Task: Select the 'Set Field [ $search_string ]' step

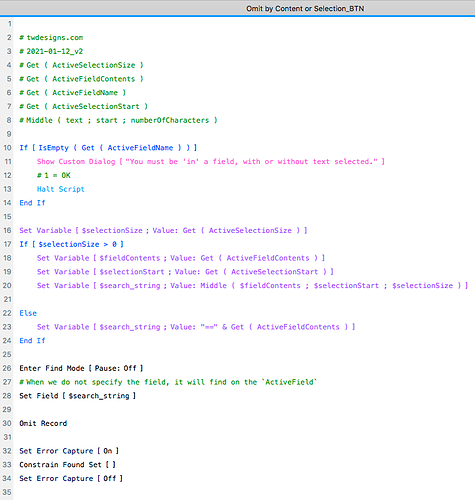Action: 77,396
